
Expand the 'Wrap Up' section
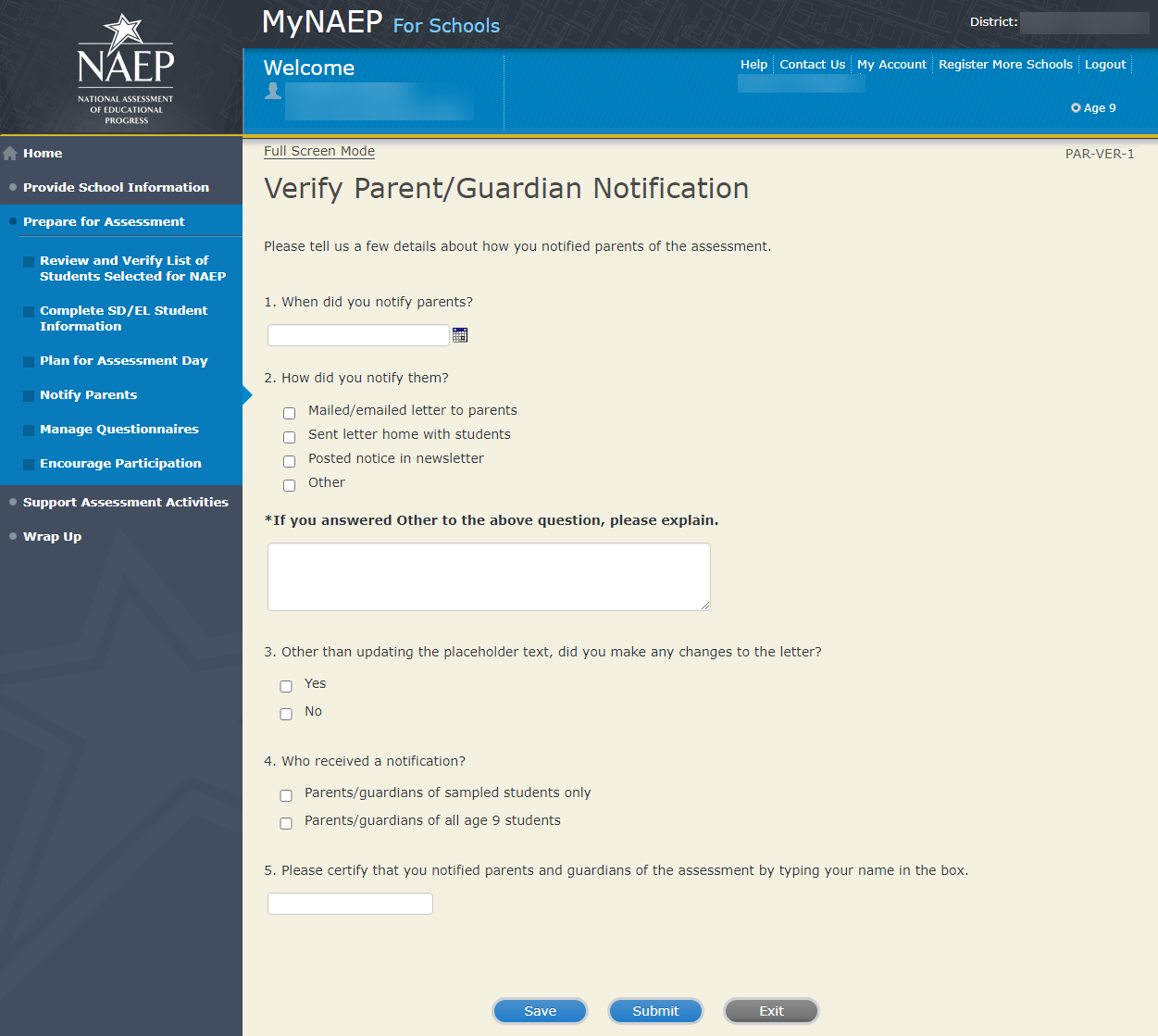click(x=52, y=536)
